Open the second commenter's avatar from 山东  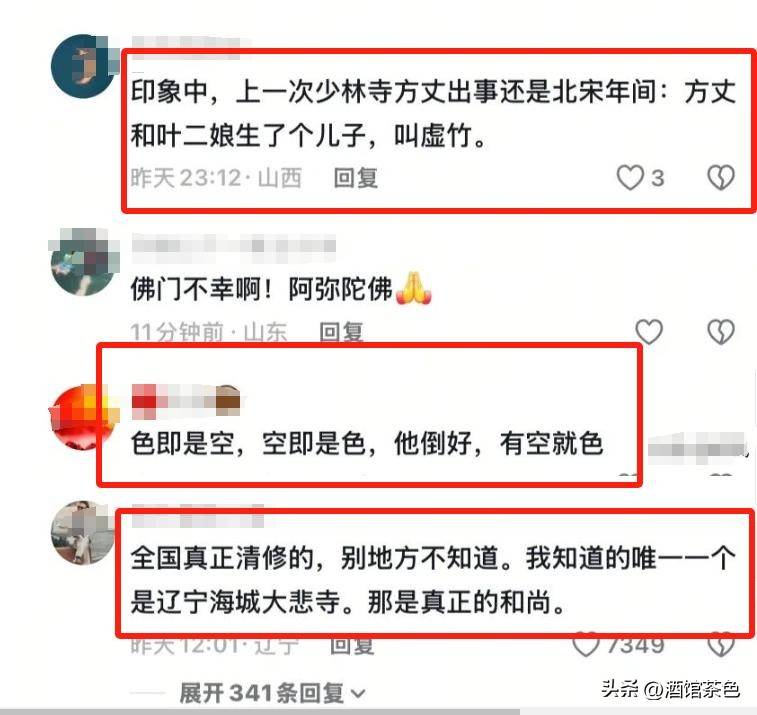click(x=84, y=262)
